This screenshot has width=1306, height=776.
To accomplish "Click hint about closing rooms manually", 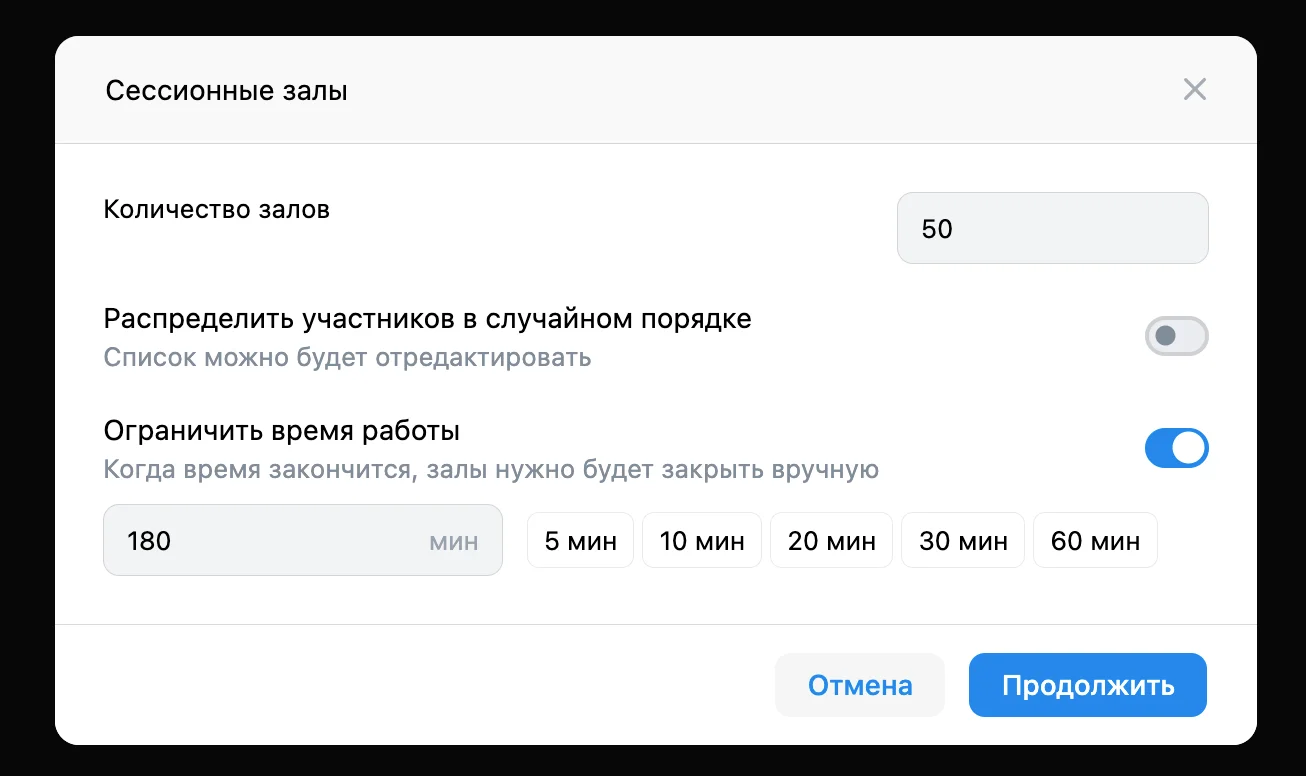I will click(x=491, y=469).
